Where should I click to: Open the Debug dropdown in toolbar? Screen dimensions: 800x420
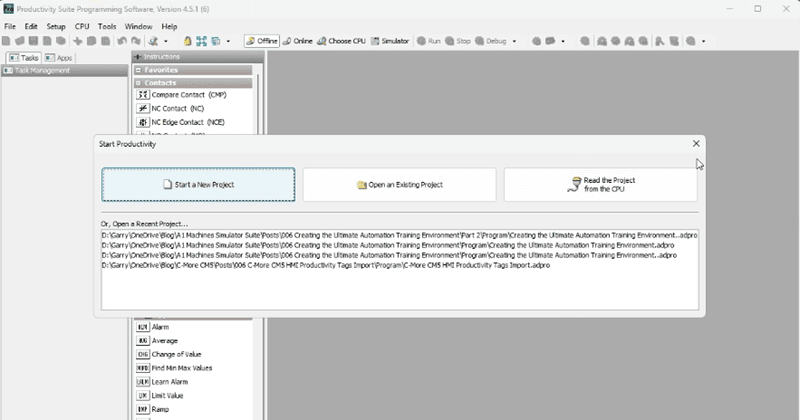504,41
